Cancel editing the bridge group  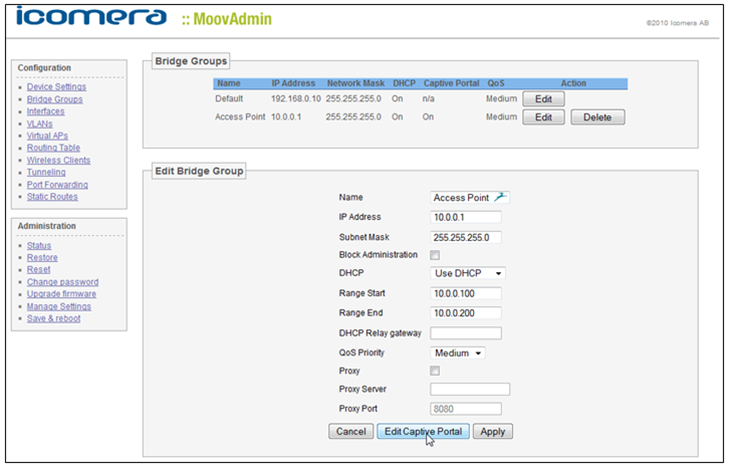click(351, 432)
